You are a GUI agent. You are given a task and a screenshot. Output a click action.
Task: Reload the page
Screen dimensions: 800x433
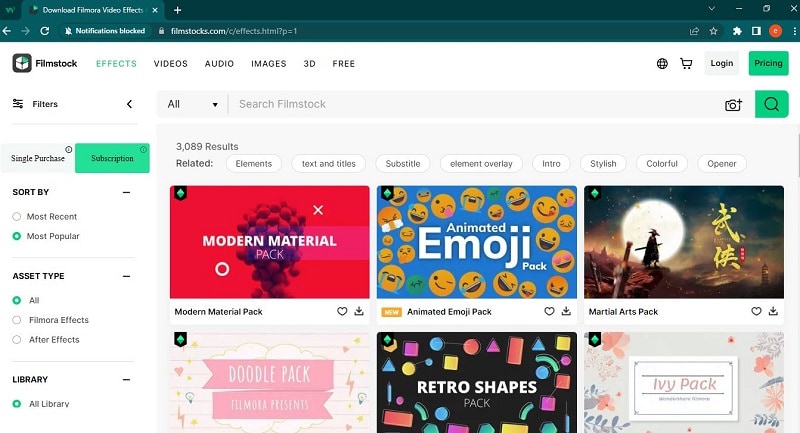(45, 31)
